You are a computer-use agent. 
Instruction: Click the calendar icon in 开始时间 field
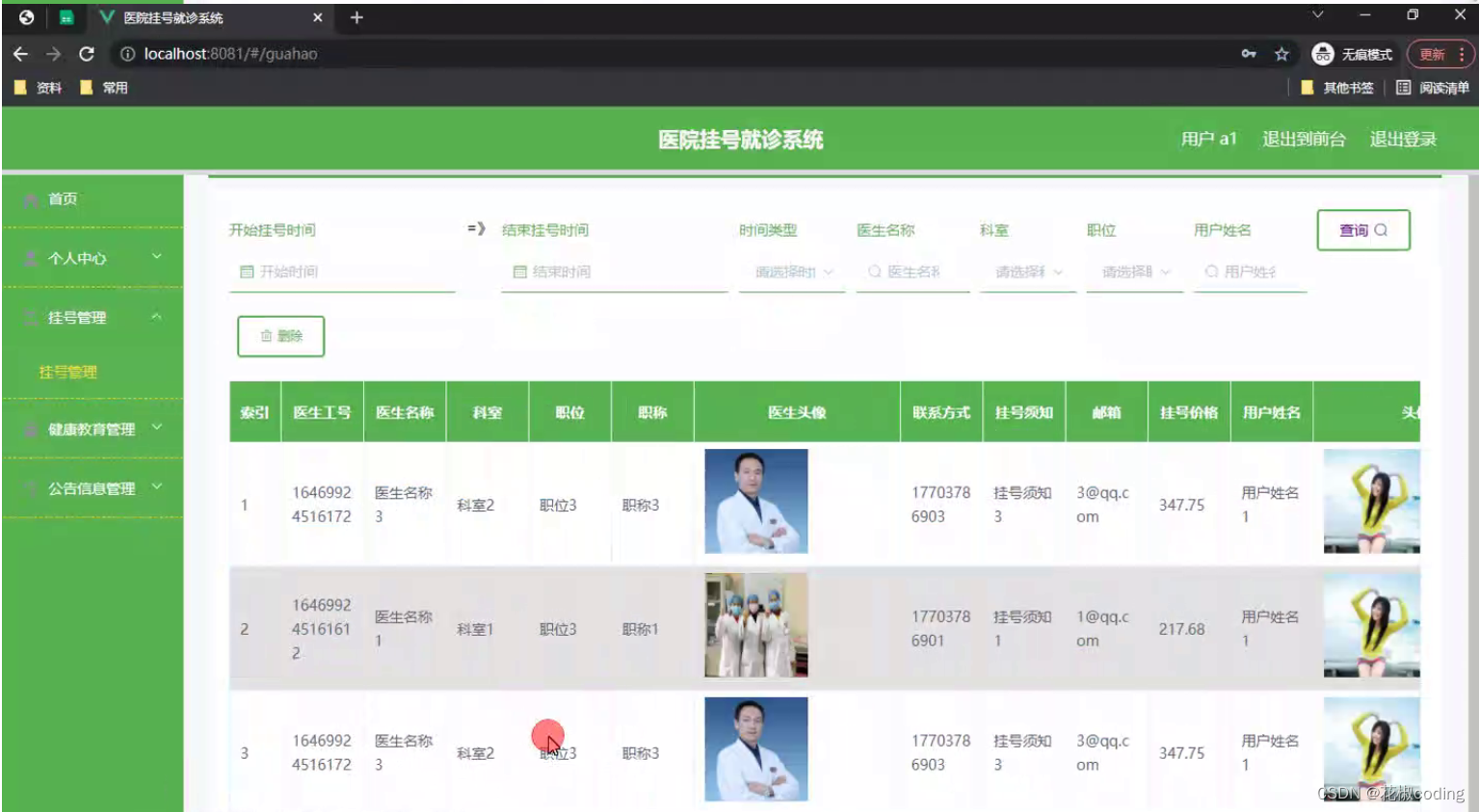pyautogui.click(x=245, y=272)
